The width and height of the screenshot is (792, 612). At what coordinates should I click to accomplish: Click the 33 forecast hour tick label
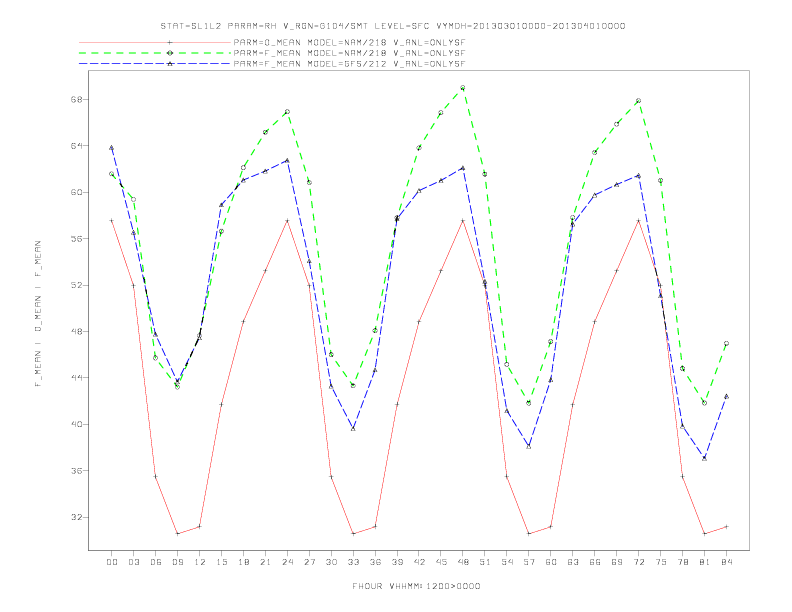353,562
